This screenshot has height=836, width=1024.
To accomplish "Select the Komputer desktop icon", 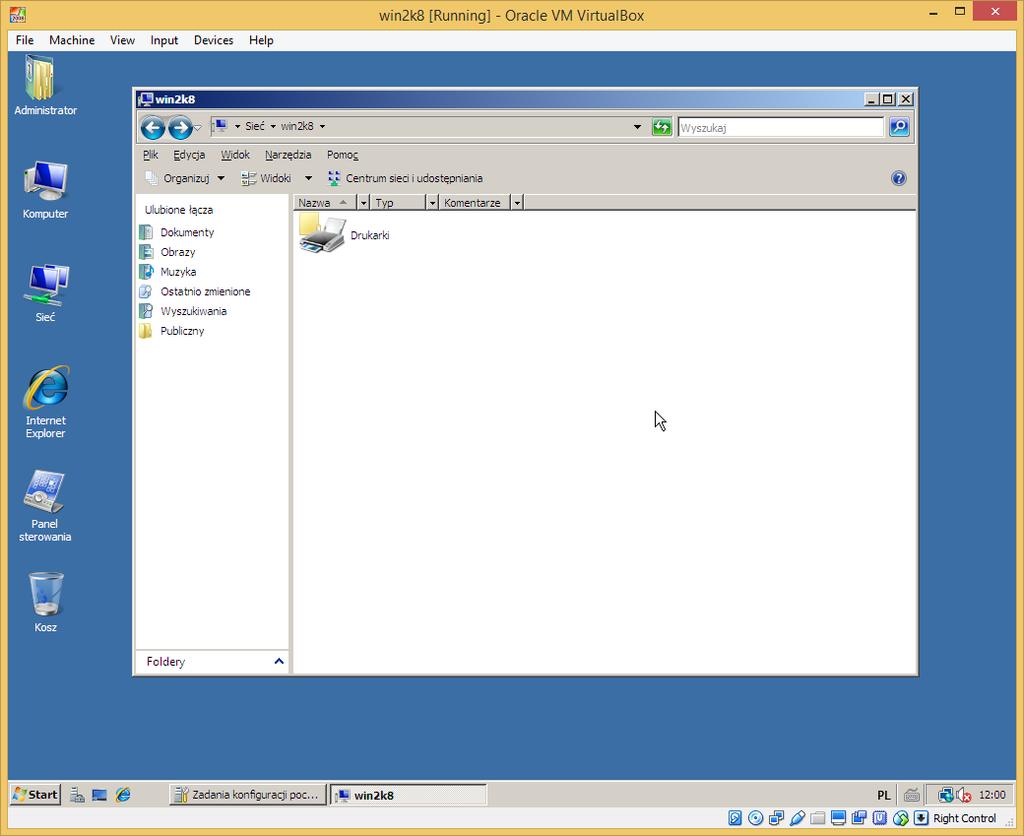I will [45, 189].
